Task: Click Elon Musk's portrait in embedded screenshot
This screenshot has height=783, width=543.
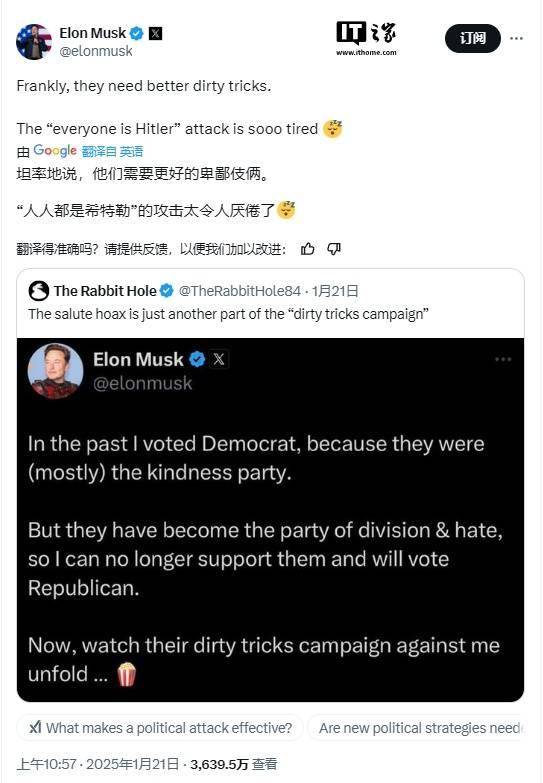Action: tap(55, 371)
